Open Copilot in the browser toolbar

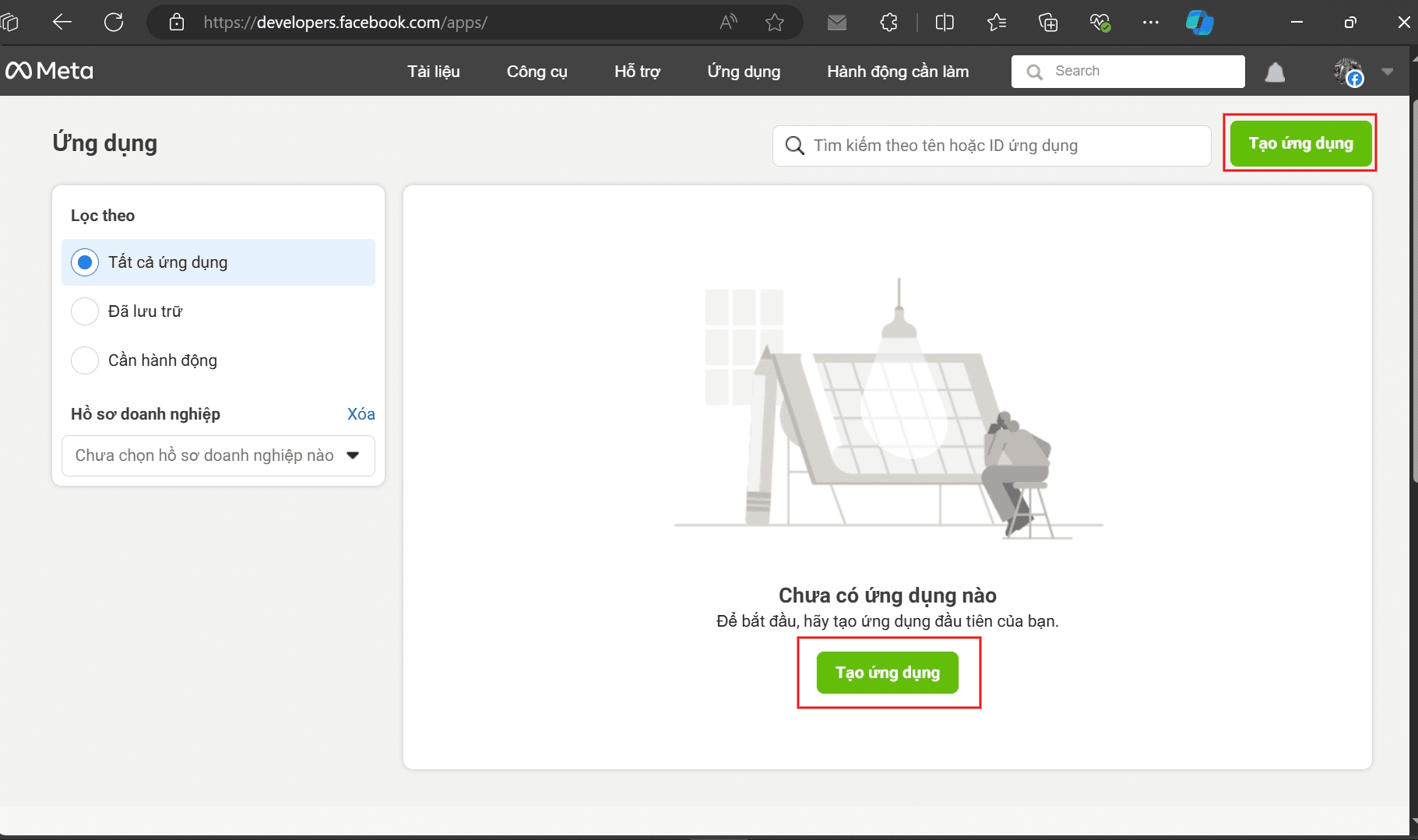click(x=1198, y=22)
